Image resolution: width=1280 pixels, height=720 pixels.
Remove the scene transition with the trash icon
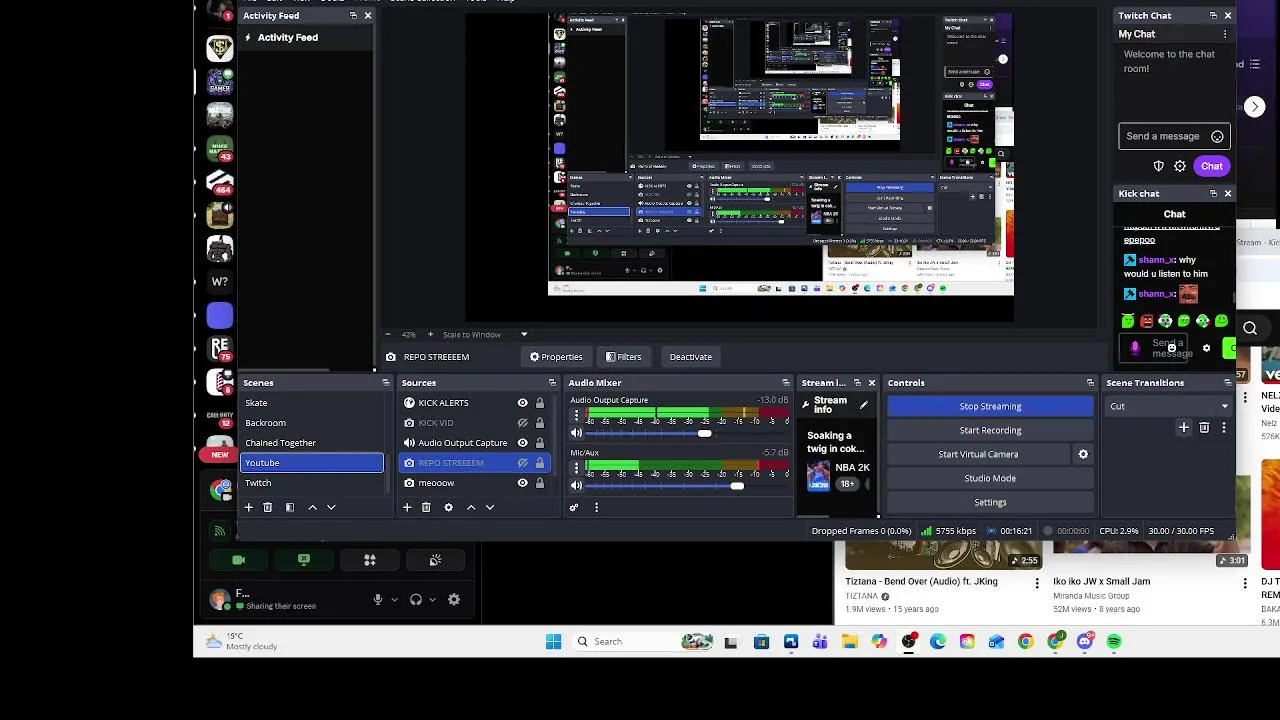(x=1204, y=427)
